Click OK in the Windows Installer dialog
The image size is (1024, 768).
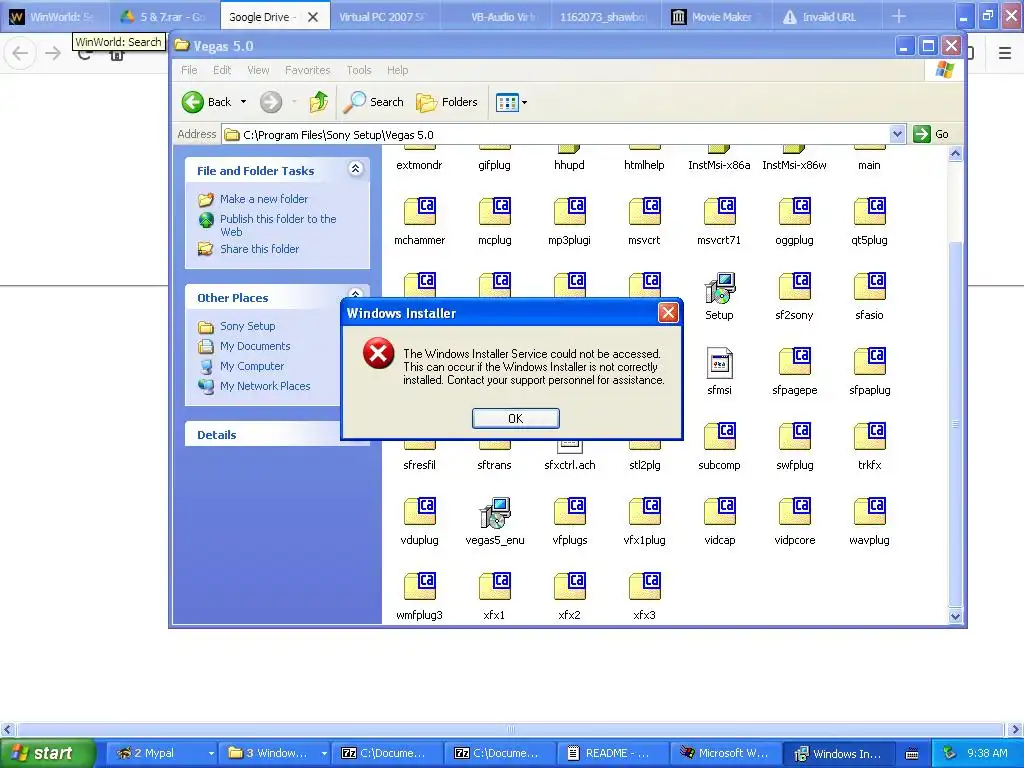515,419
